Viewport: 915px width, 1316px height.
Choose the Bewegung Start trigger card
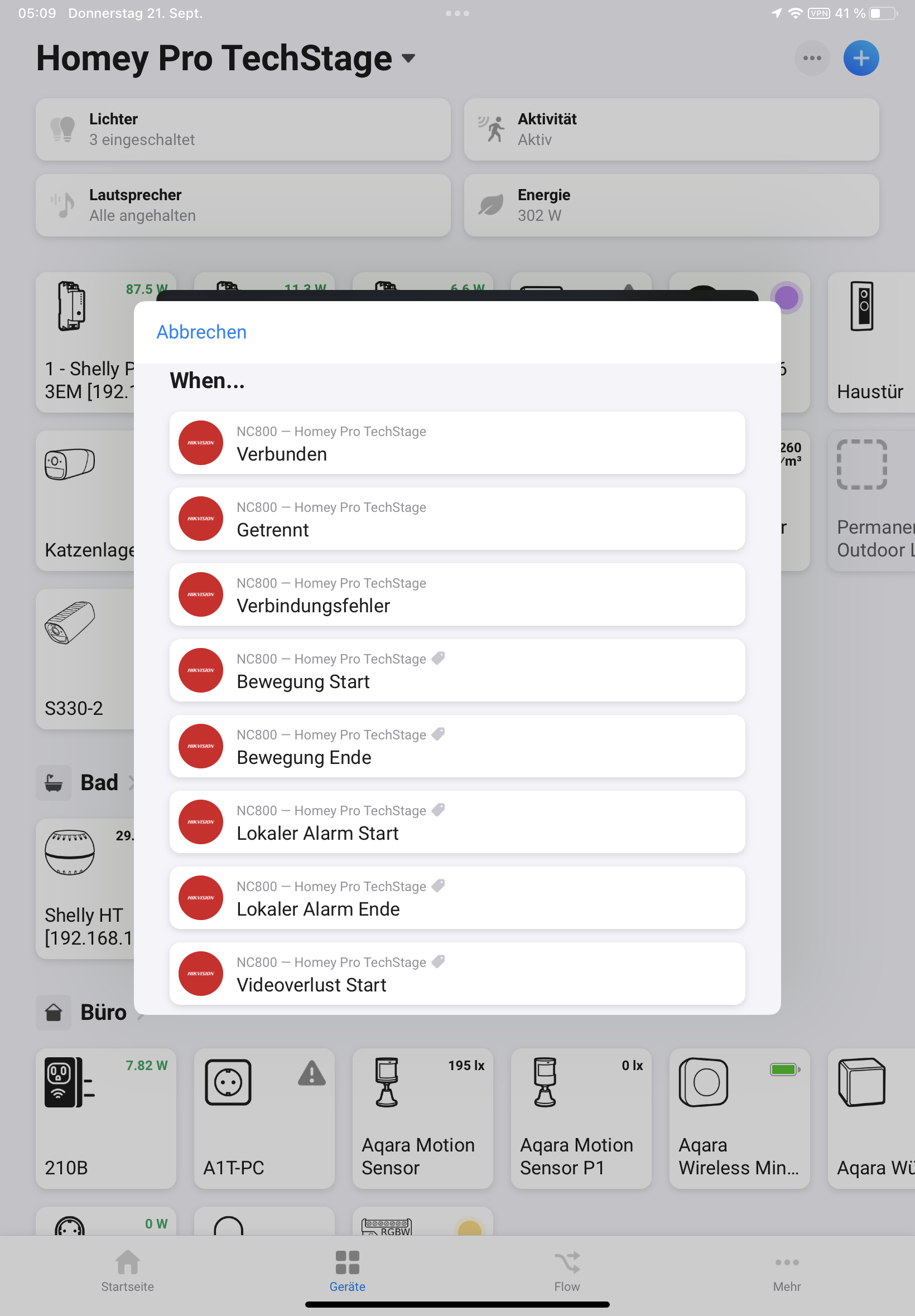click(457, 670)
